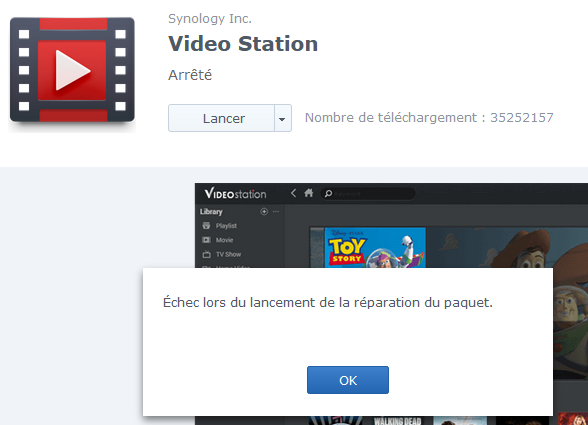This screenshot has height=425, width=588.
Task: Click the three-dots icon beside Library
Action: [276, 212]
